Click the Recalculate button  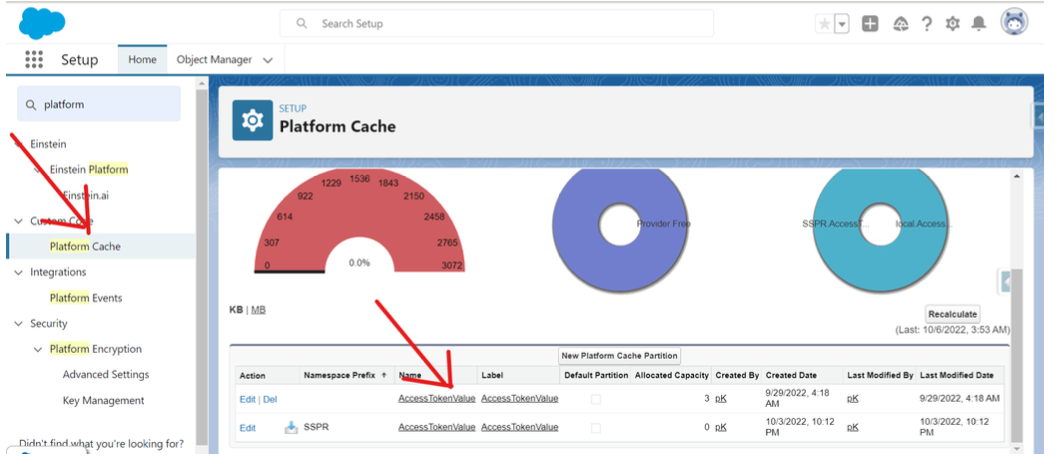click(952, 314)
